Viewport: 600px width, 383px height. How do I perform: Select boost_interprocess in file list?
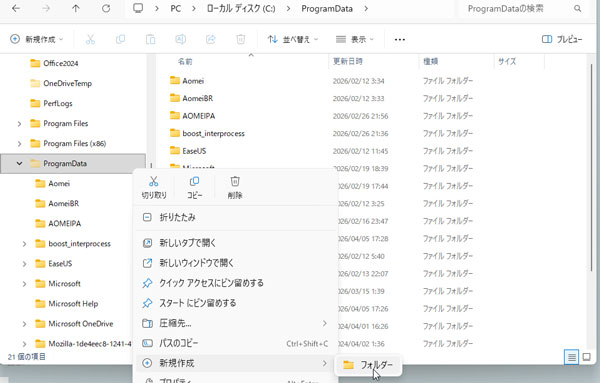[213, 134]
